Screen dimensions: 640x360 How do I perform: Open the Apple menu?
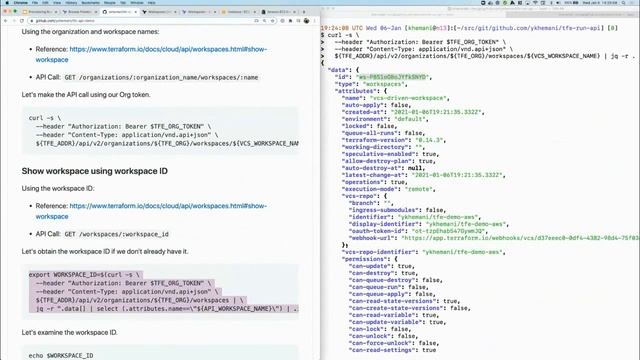pos(7,2)
